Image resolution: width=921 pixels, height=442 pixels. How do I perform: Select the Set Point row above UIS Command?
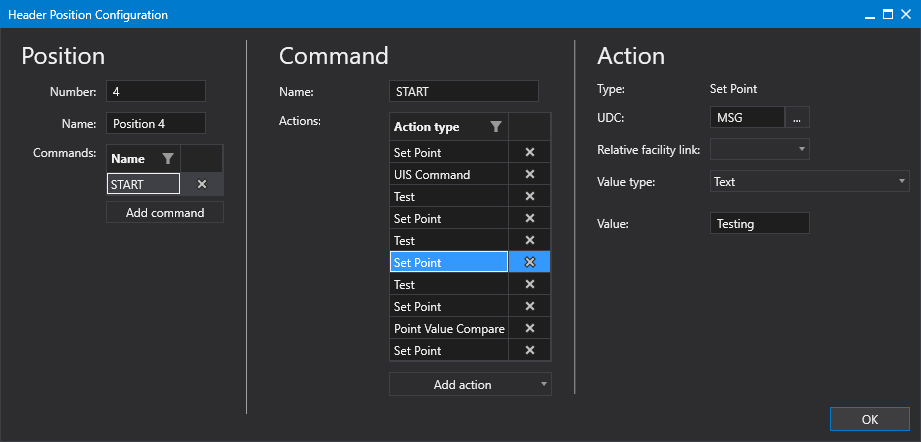point(449,153)
